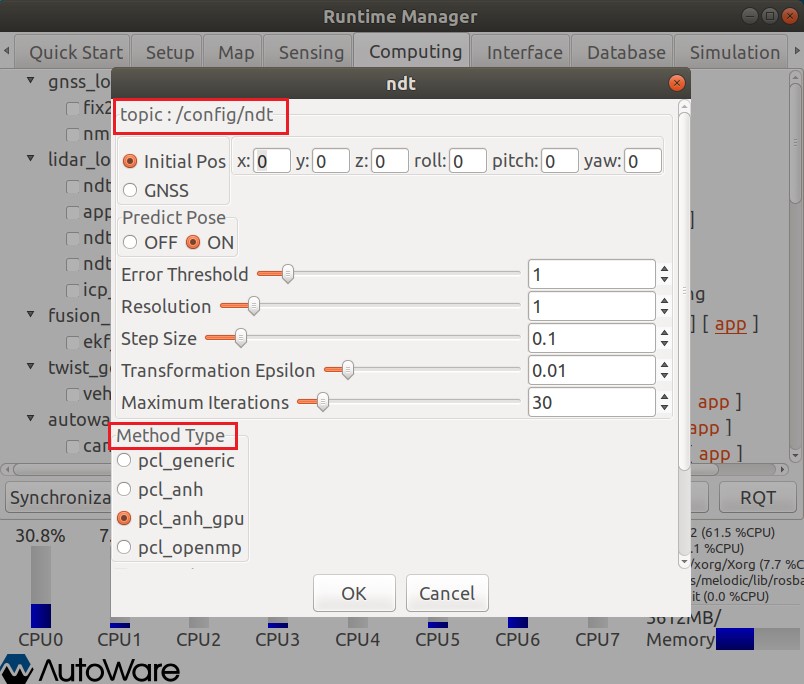Image resolution: width=804 pixels, height=684 pixels.
Task: Open the Simulation tab
Action: click(731, 52)
